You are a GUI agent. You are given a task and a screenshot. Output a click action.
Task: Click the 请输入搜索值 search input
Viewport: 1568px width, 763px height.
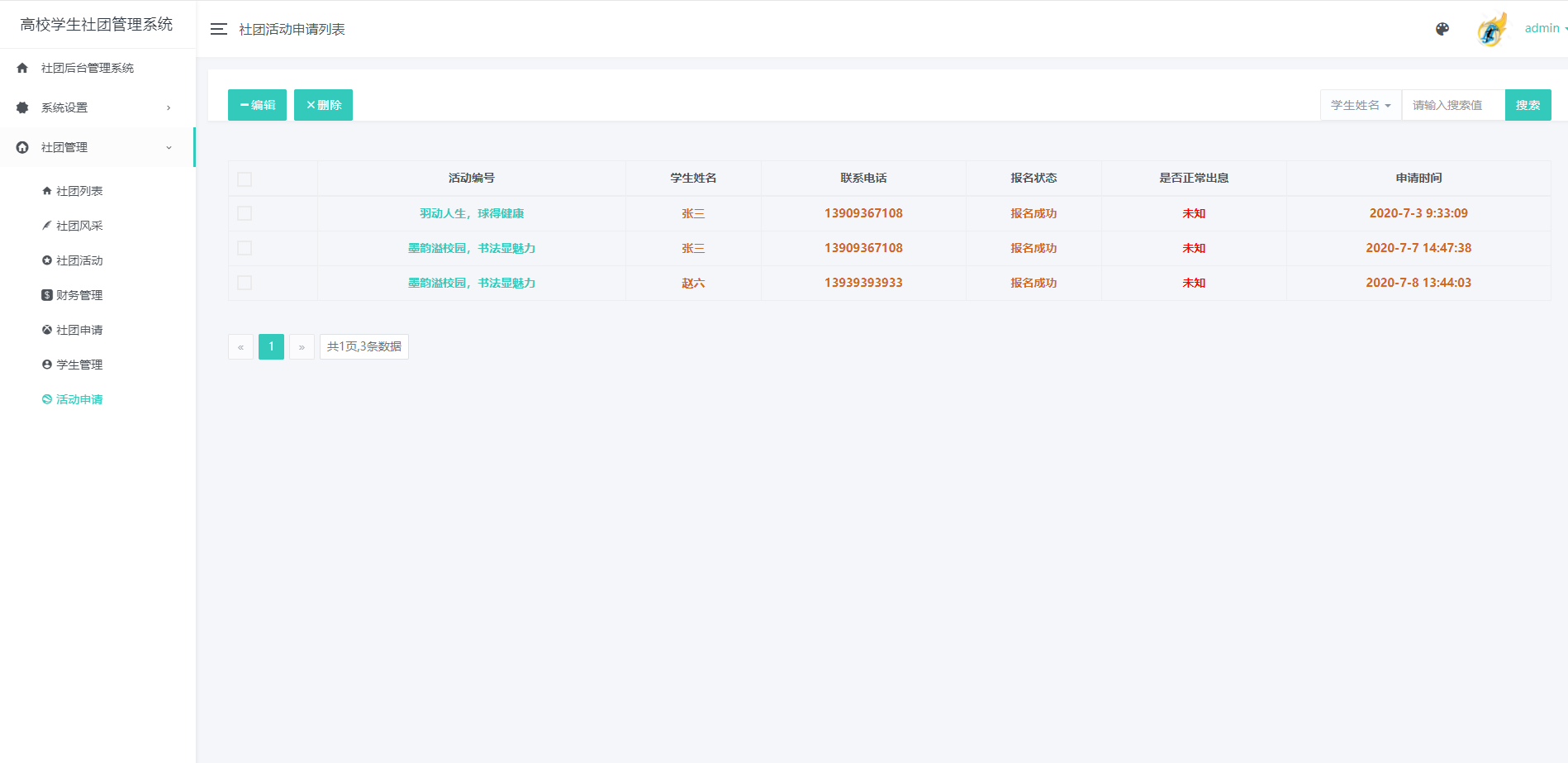point(1453,105)
